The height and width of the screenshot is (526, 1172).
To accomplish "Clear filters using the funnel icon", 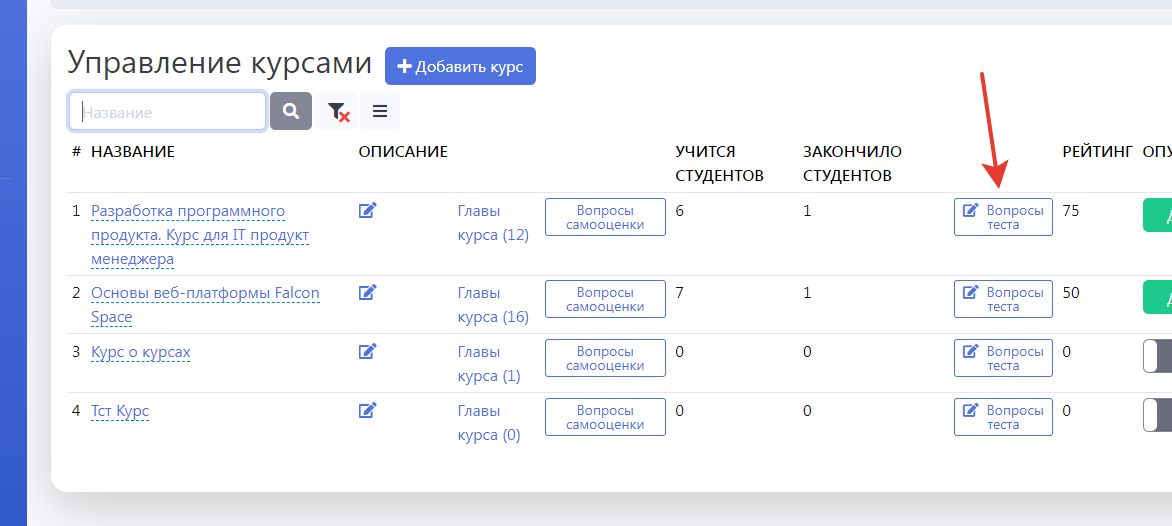I will click(337, 111).
